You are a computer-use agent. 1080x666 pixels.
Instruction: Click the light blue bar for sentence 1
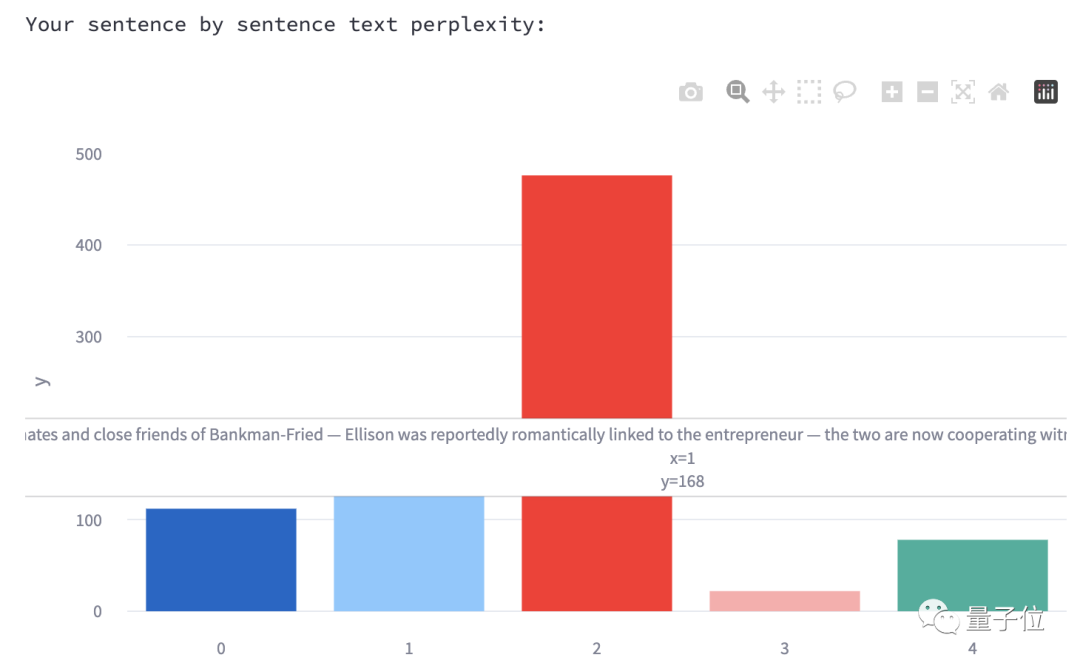point(409,553)
